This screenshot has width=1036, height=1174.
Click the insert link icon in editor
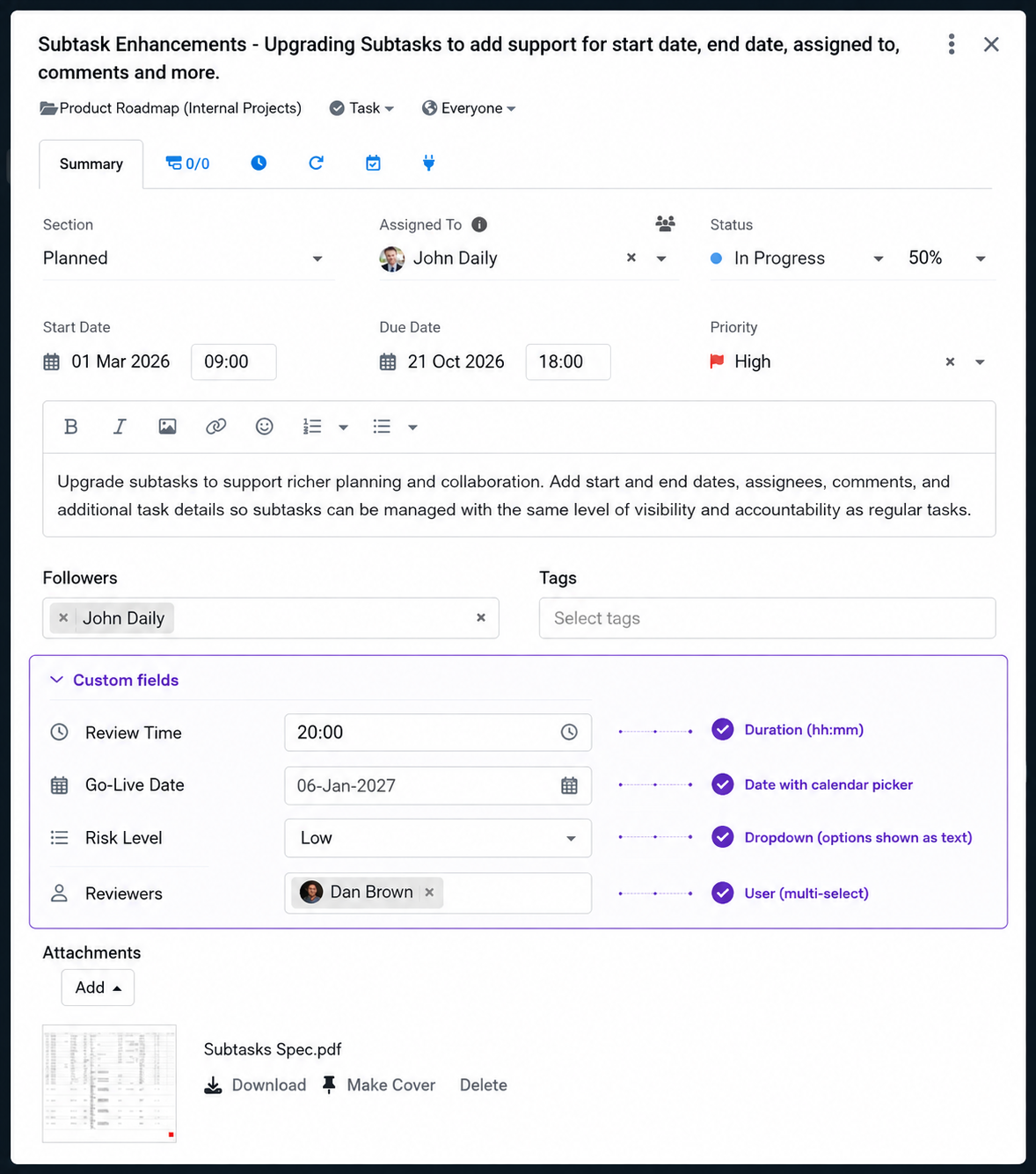[215, 427]
